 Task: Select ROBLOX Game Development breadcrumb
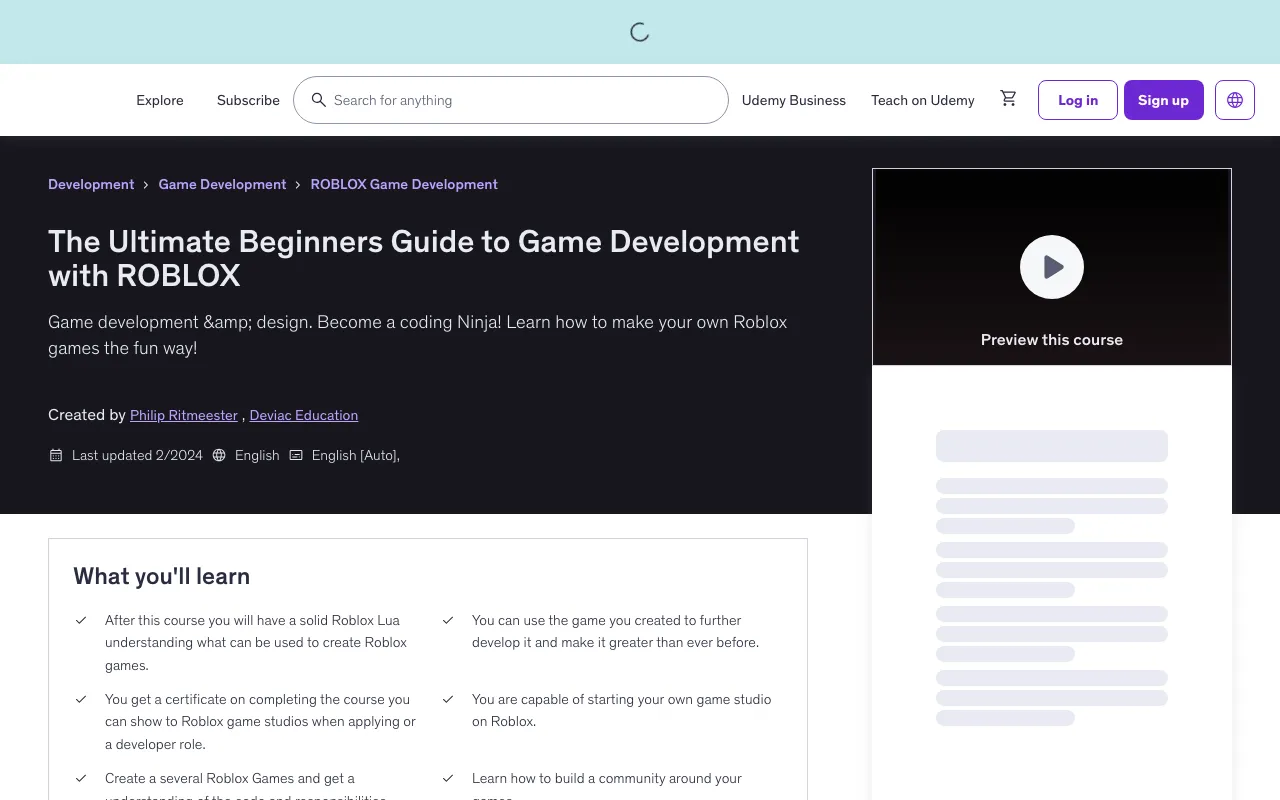point(404,184)
